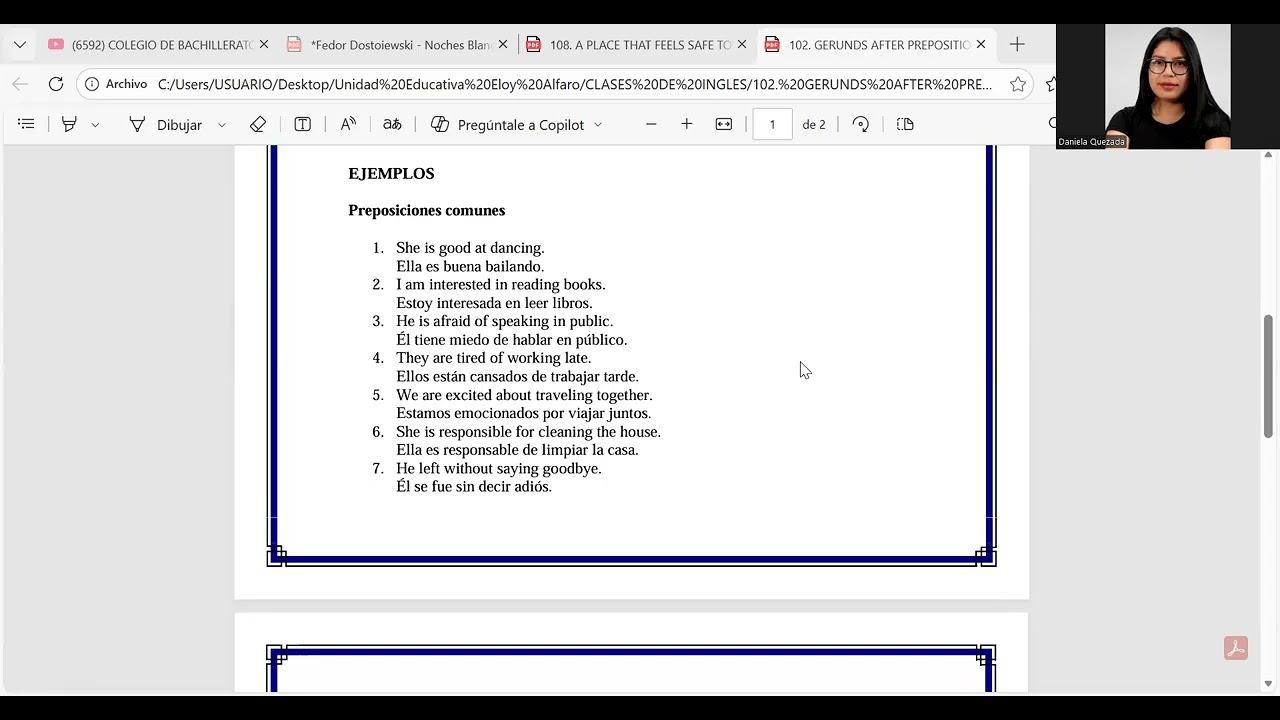Activate the Dibujar draw tool
Image resolution: width=1280 pixels, height=720 pixels.
click(166, 124)
